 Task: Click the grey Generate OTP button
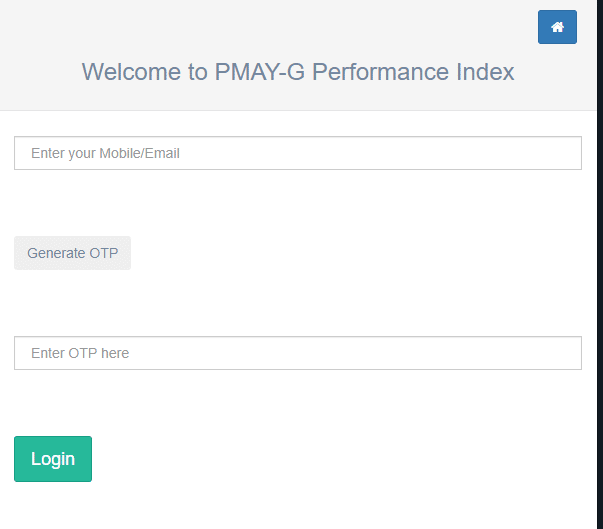[x=72, y=253]
